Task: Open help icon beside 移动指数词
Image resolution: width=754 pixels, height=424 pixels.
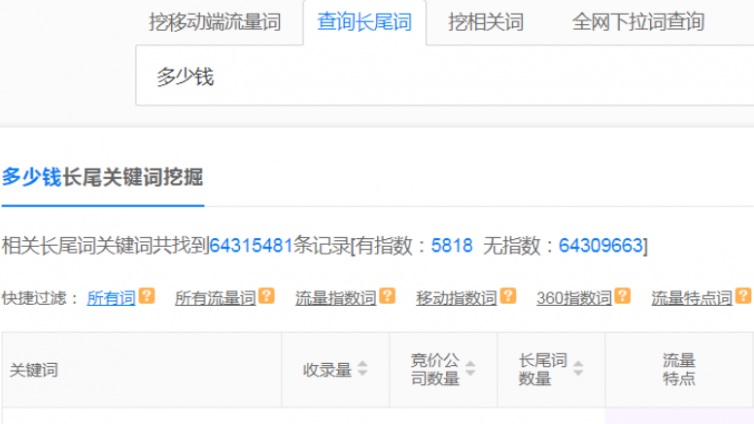Action: pyautogui.click(x=508, y=296)
